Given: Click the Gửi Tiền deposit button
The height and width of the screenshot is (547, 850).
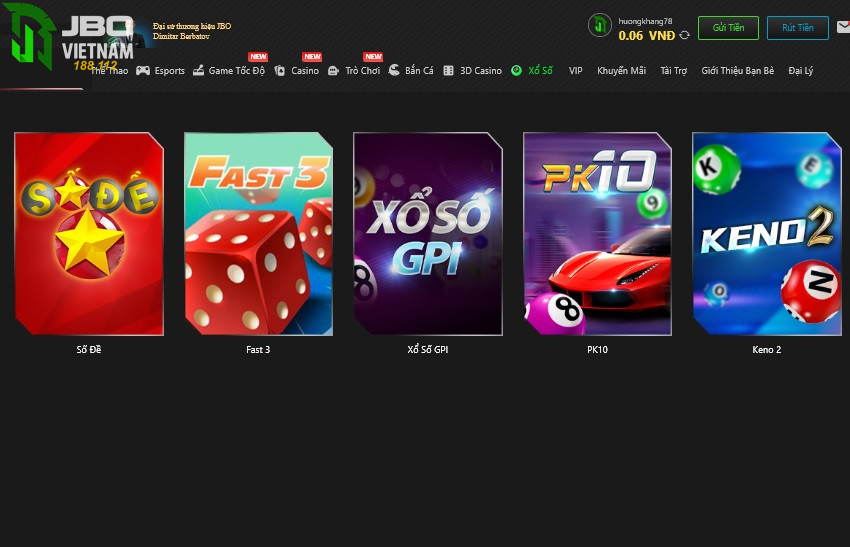Looking at the screenshot, I should pos(728,28).
